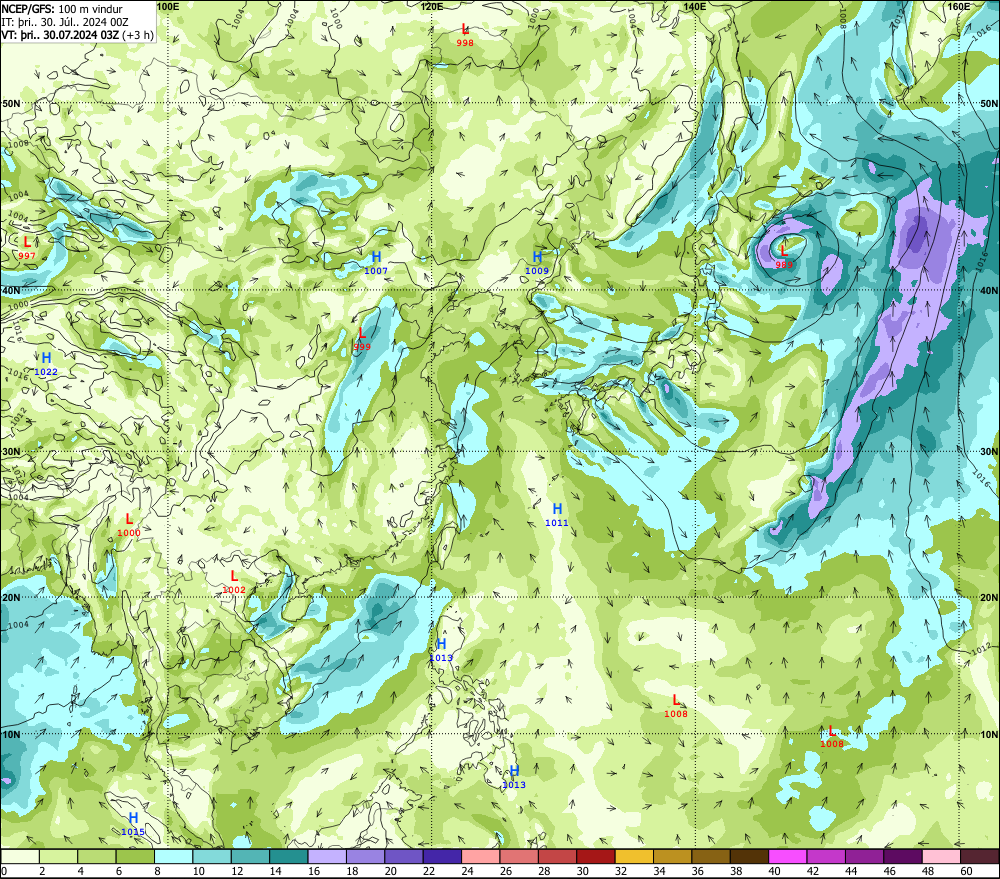Click the legend value 16
The image size is (1000, 879).
(314, 871)
